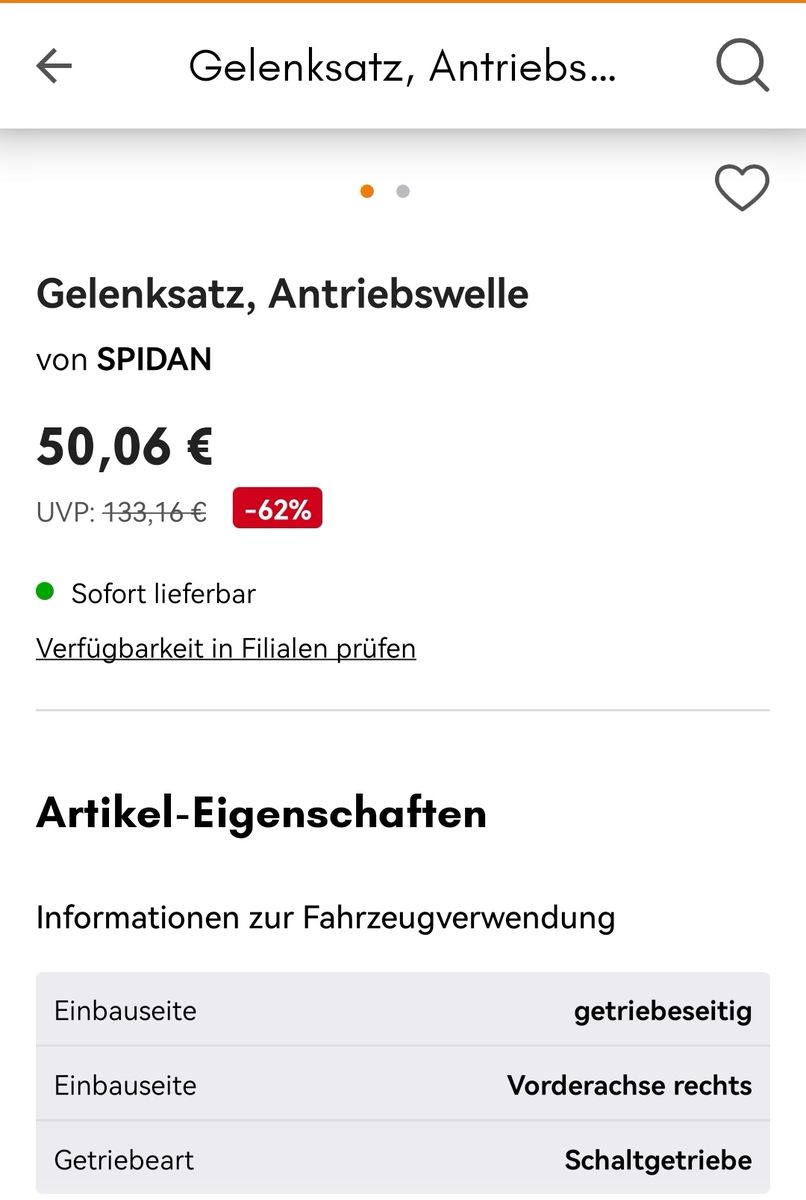
Task: Add product to wishlist via heart icon
Action: (x=742, y=187)
